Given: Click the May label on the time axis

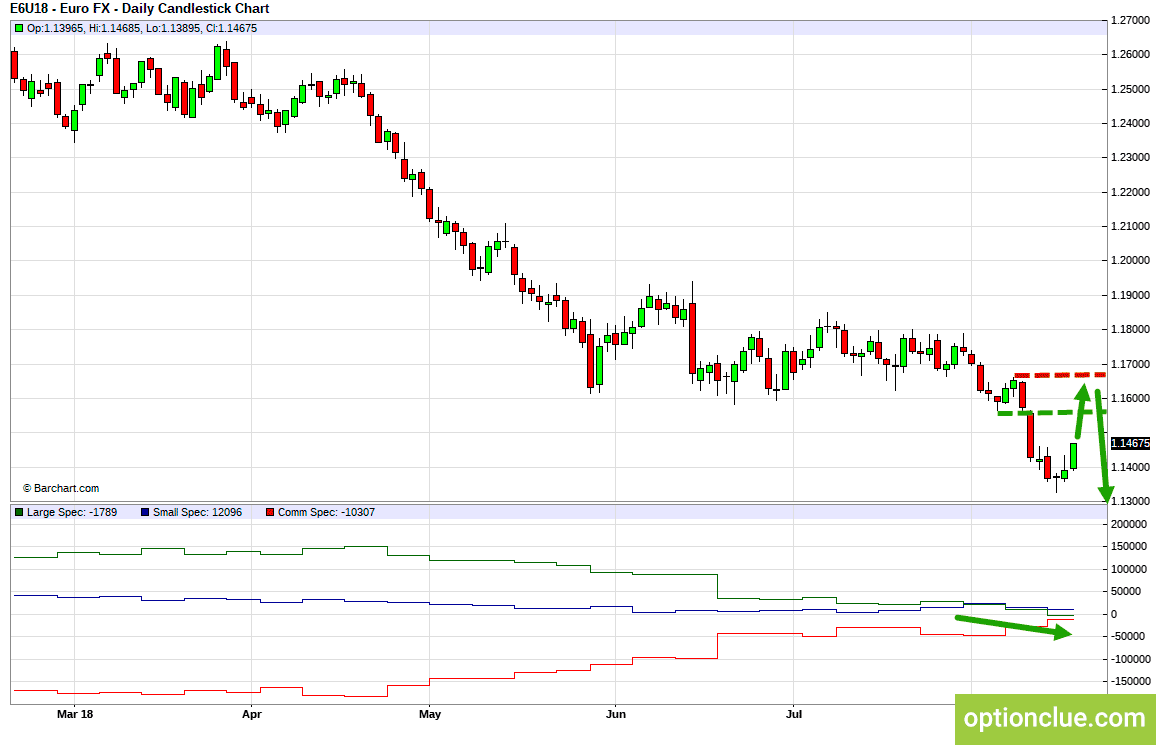Looking at the screenshot, I should click(430, 714).
